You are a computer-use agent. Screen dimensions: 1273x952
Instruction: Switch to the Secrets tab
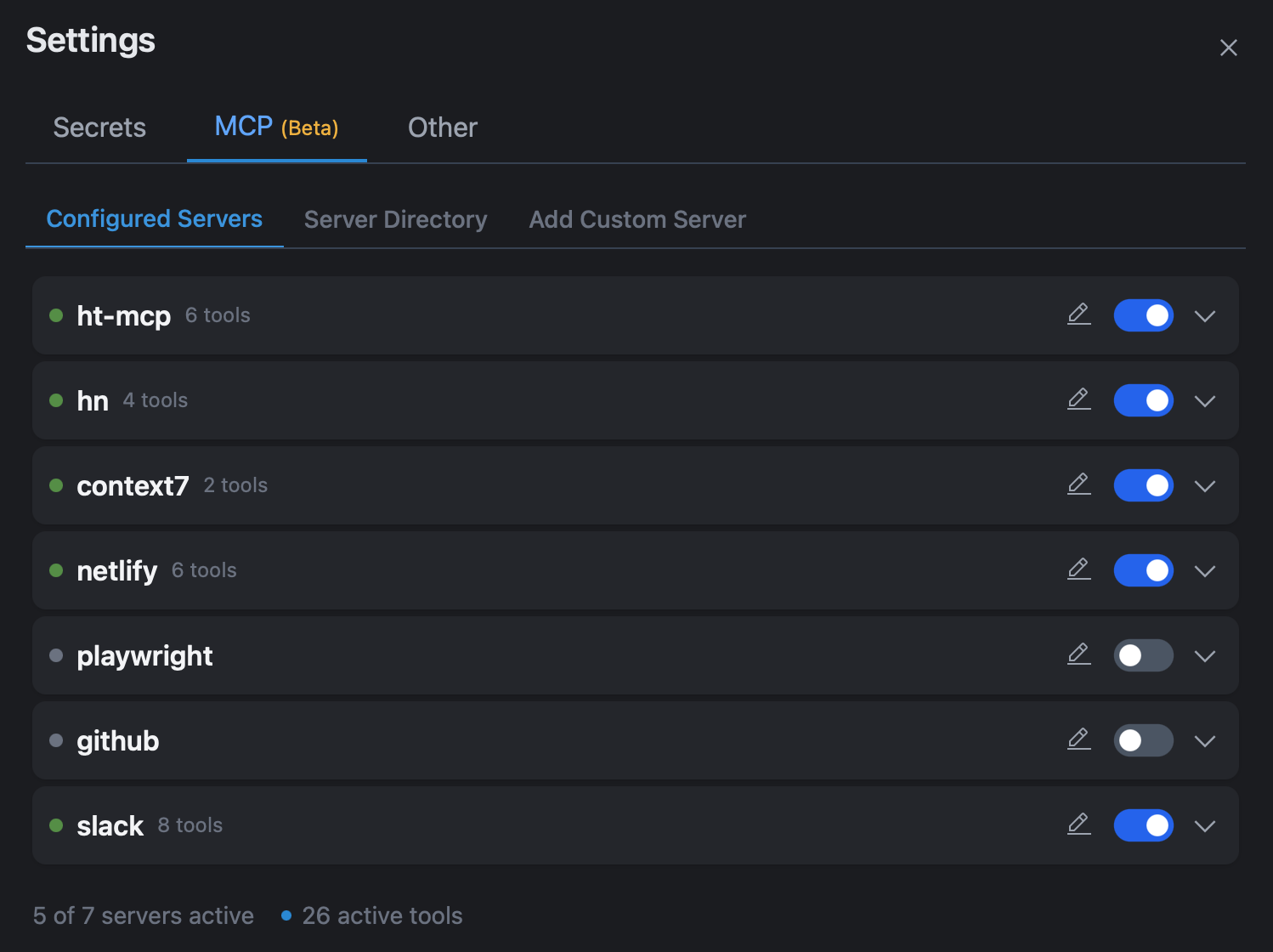click(99, 127)
